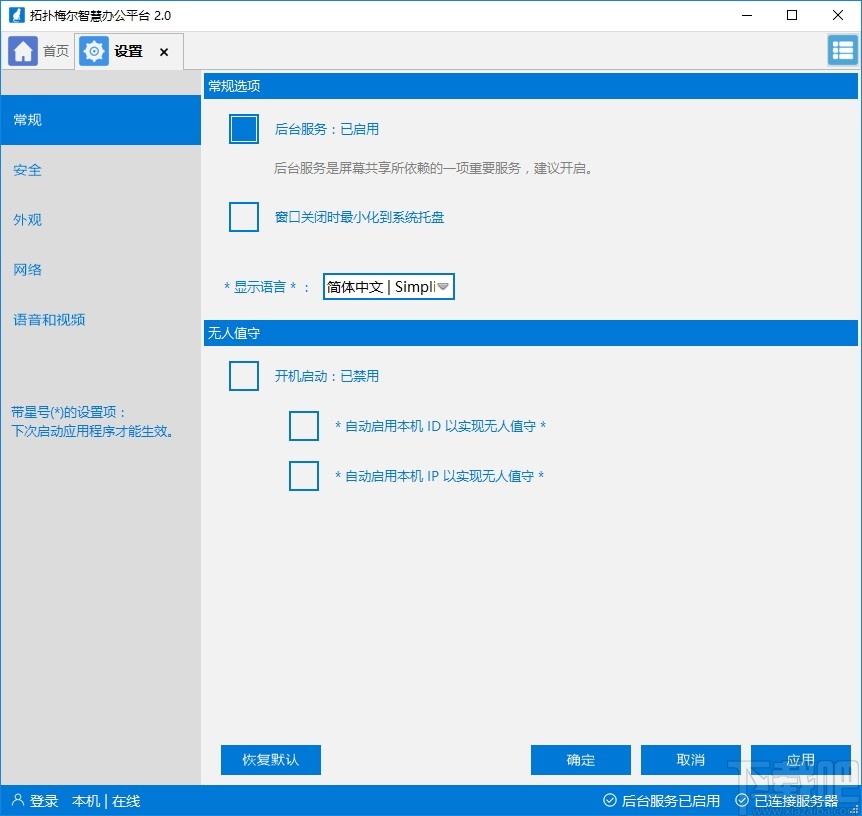Click the 登录 person icon in status bar
Viewport: 862px width, 816px height.
[x=18, y=800]
